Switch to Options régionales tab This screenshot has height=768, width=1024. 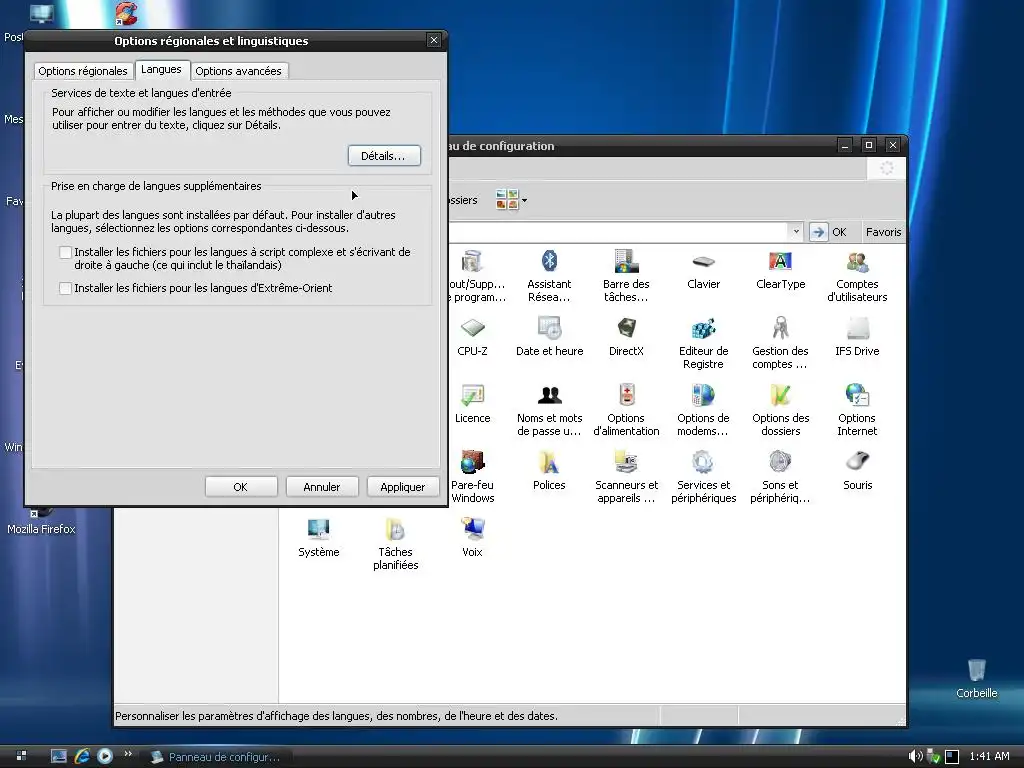(x=83, y=71)
